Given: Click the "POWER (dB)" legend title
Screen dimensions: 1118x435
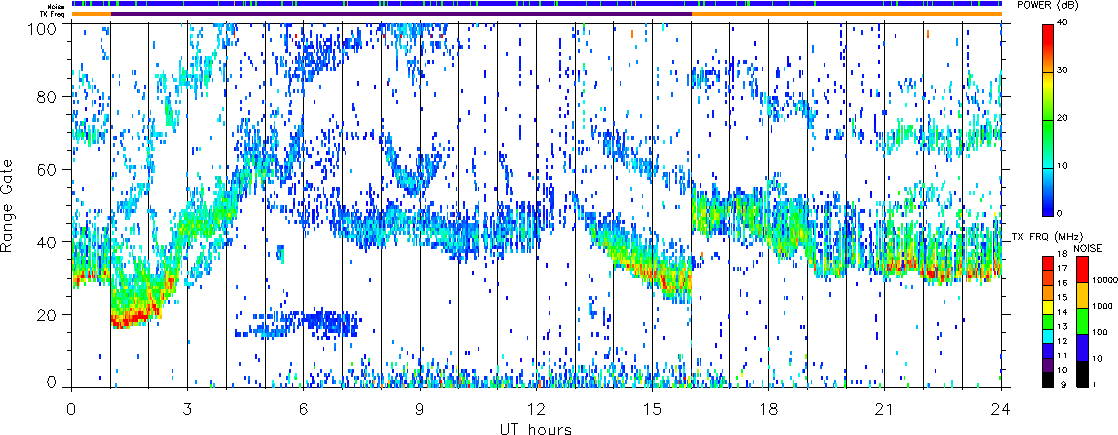Looking at the screenshot, I should (1066, 6).
